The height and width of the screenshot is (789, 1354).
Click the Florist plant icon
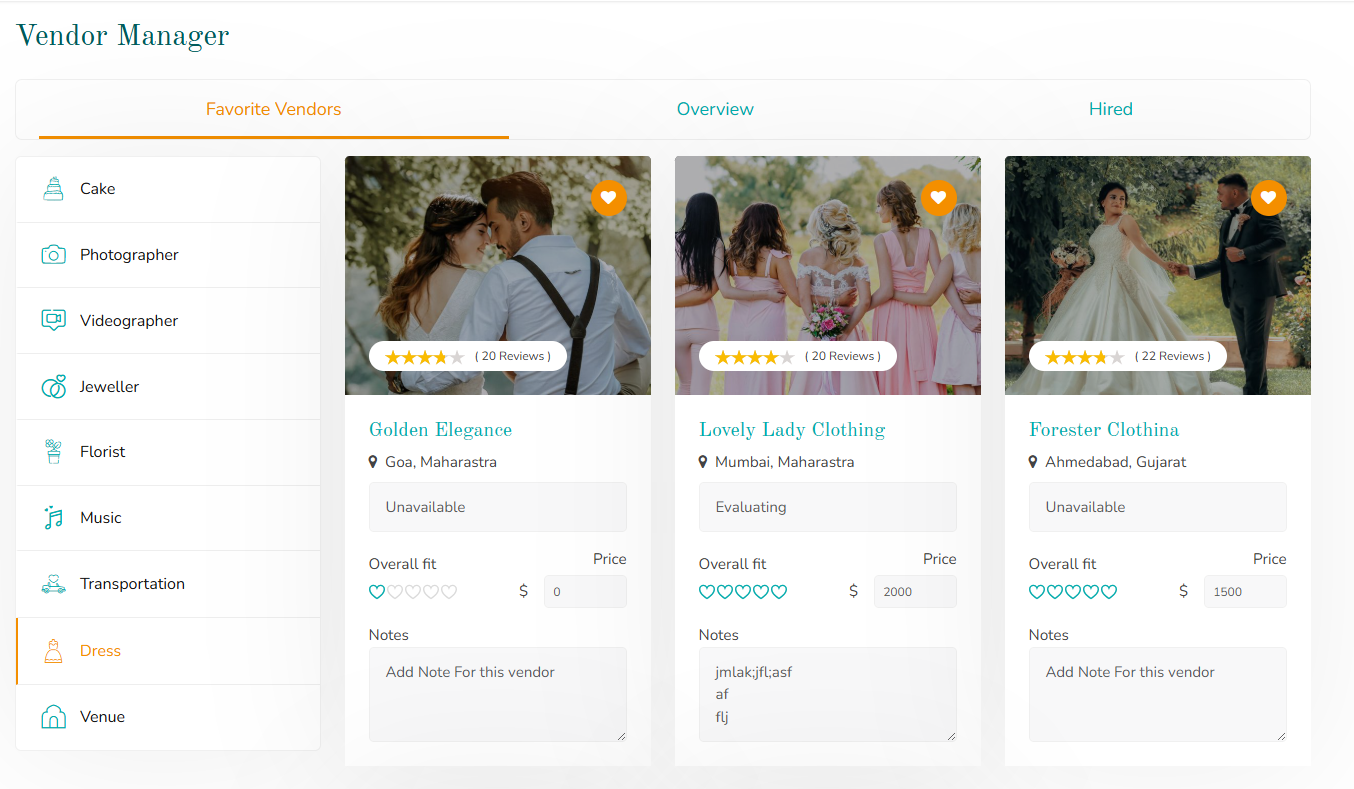tap(53, 452)
